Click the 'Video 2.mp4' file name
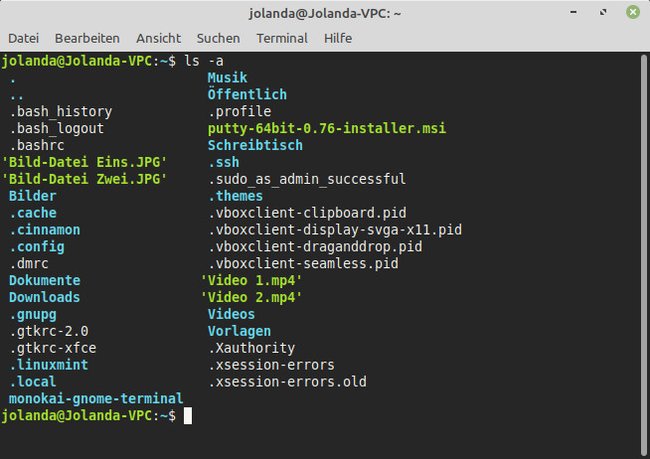 click(252, 297)
